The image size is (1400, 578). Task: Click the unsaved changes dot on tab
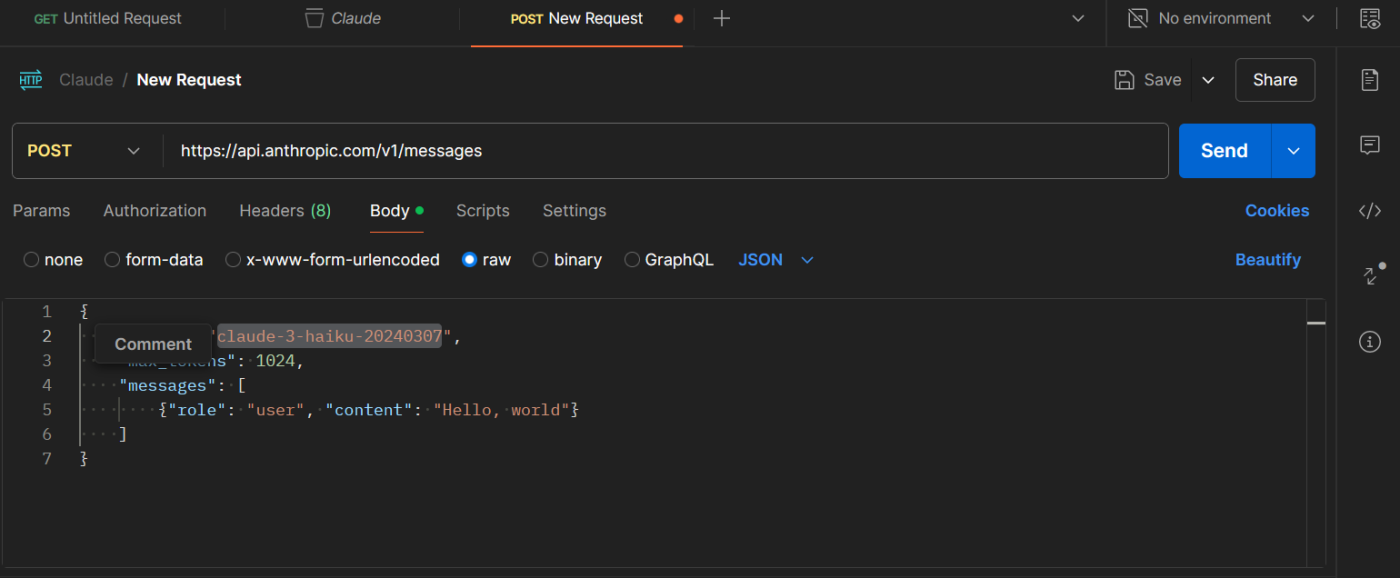pyautogui.click(x=679, y=18)
